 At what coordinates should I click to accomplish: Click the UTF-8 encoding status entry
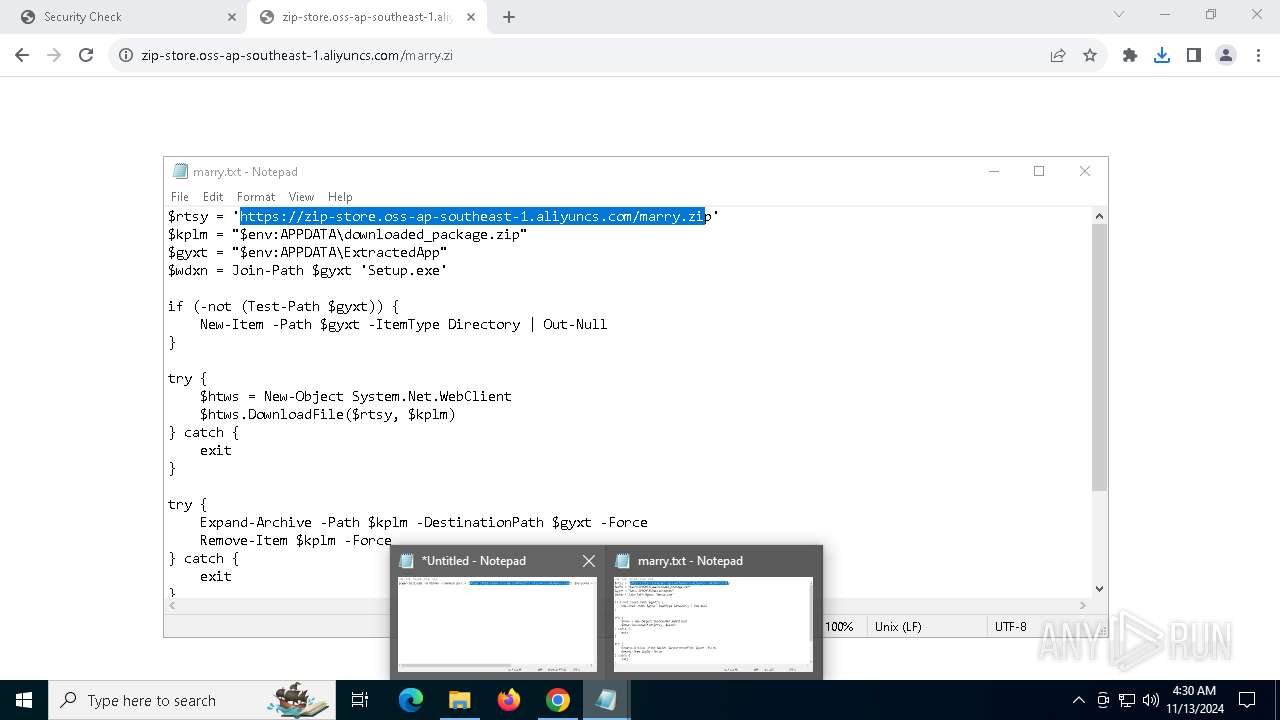(x=1010, y=626)
